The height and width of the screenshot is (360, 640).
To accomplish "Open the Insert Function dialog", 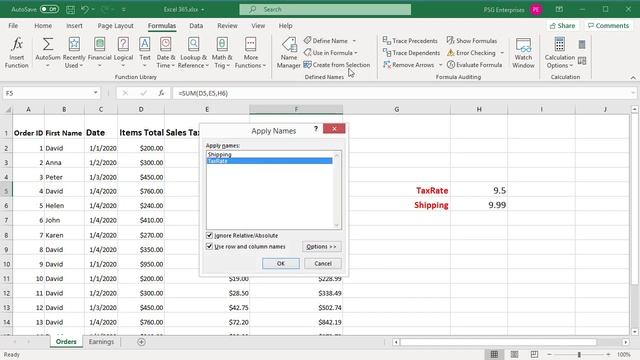I will tap(16, 52).
